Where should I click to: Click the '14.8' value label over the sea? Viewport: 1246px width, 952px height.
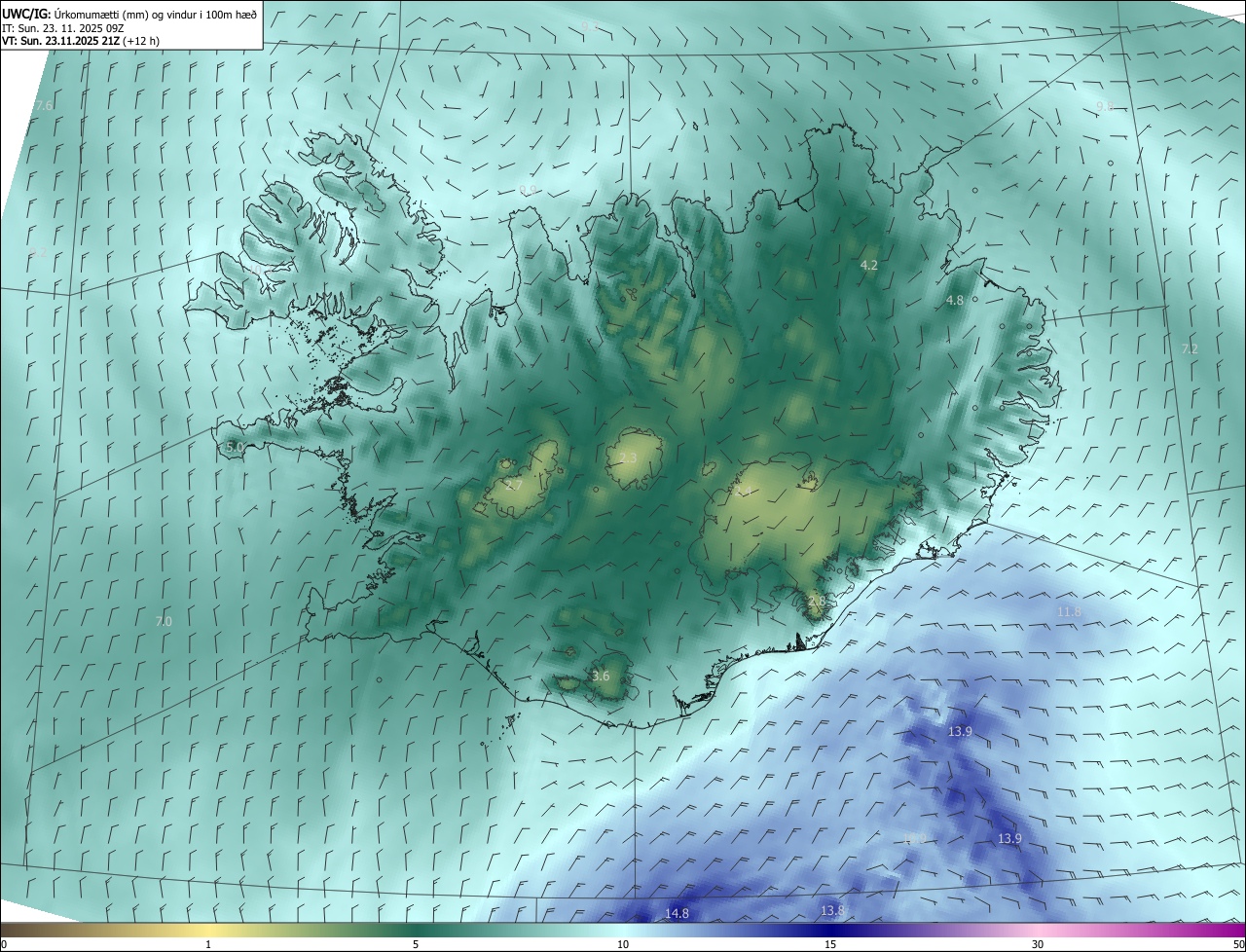pos(677,913)
